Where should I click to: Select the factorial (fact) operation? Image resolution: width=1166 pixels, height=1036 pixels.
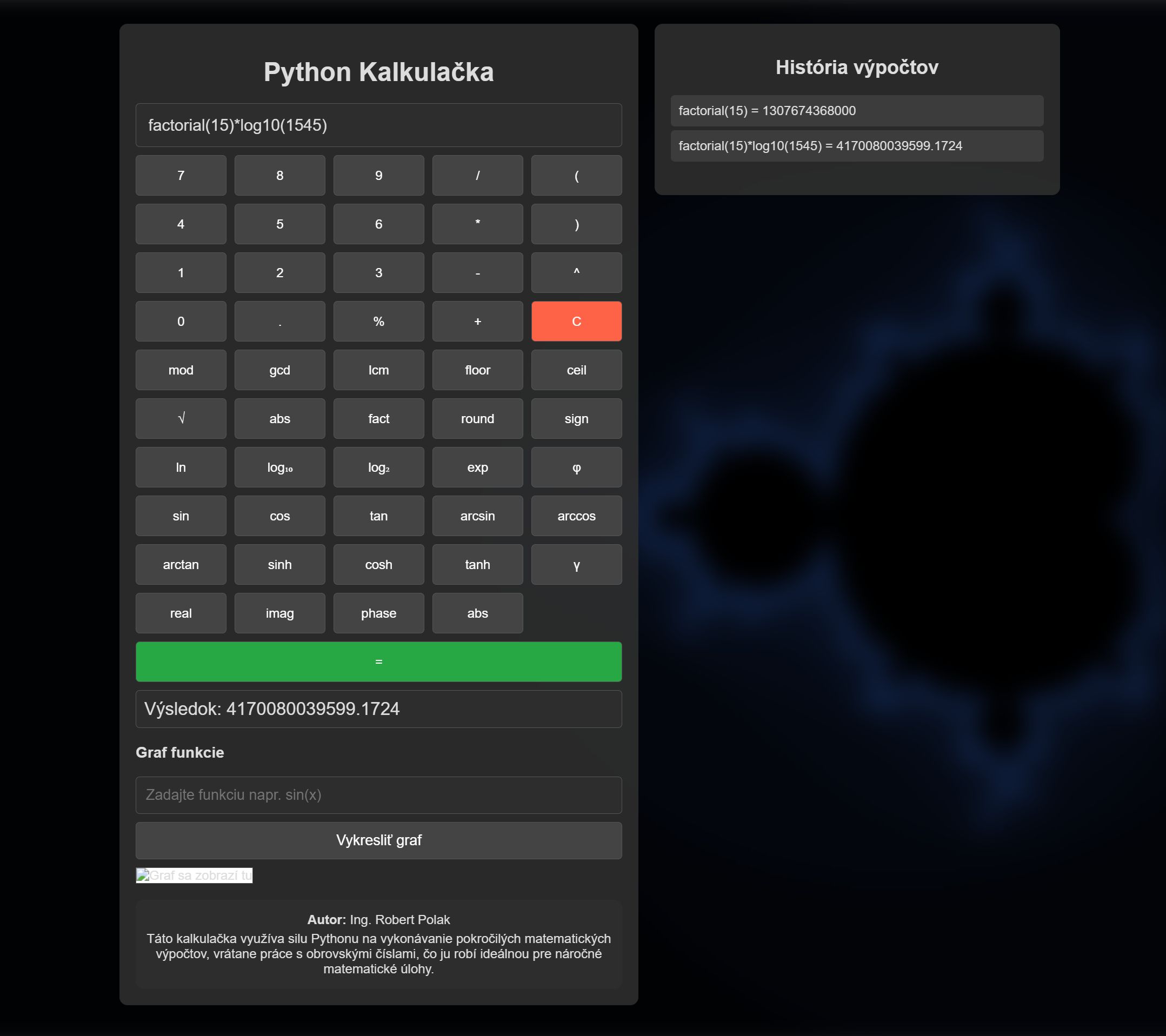pos(379,418)
